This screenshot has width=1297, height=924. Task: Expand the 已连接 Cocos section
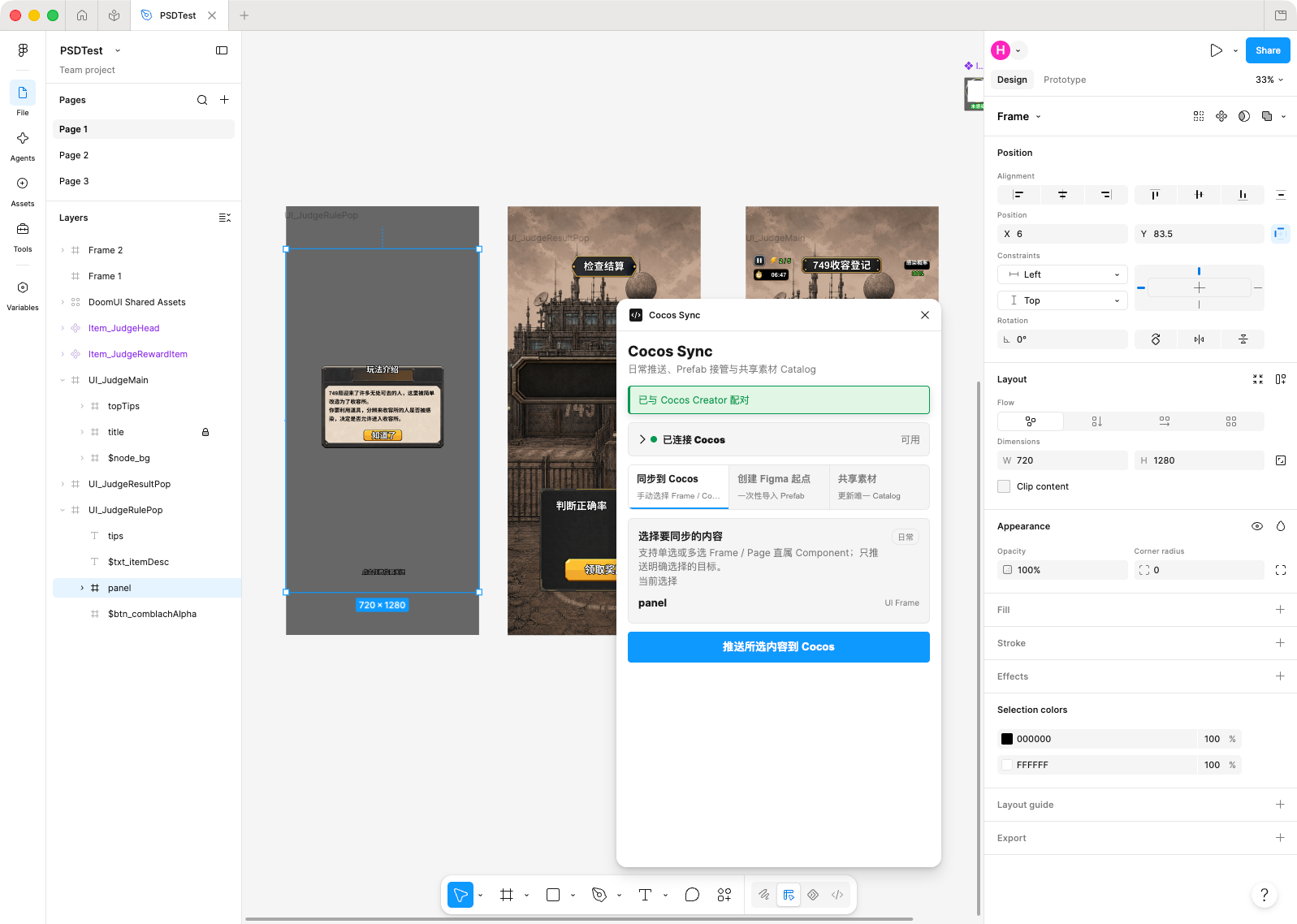pyautogui.click(x=642, y=439)
